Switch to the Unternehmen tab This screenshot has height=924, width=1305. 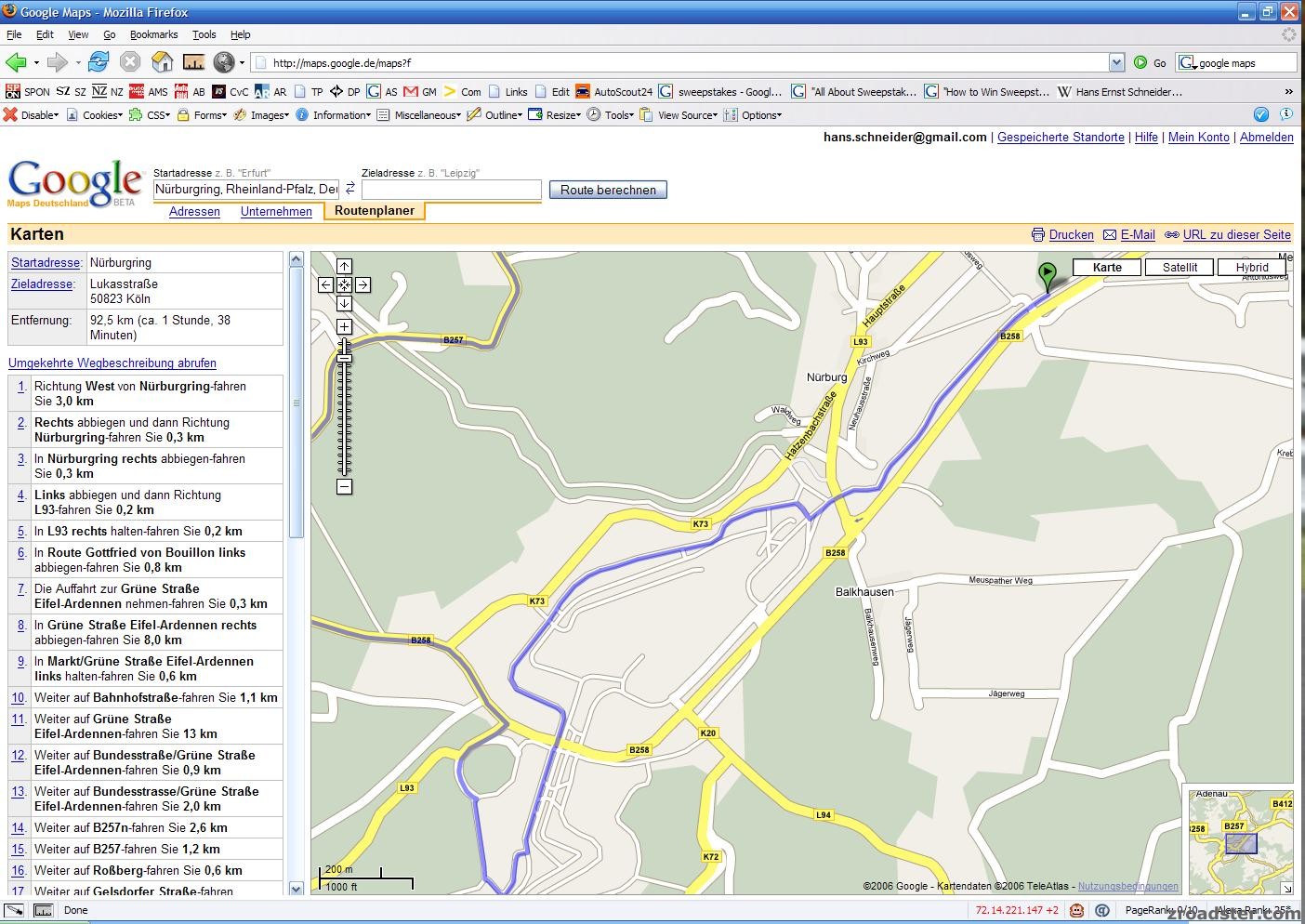276,212
